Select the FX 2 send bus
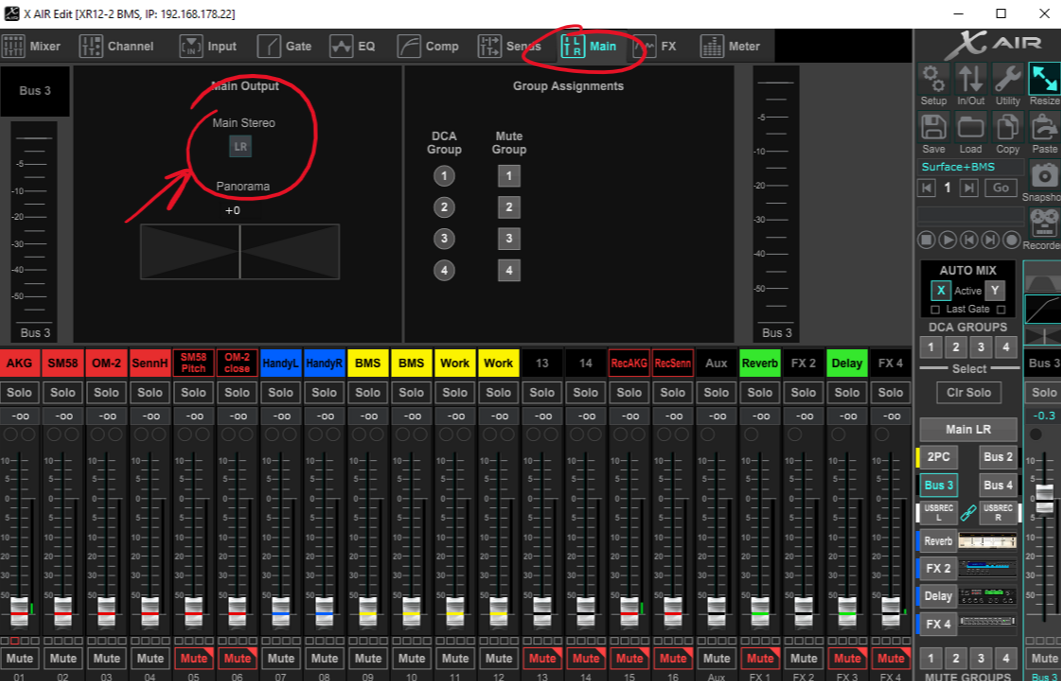Image resolution: width=1061 pixels, height=681 pixels. point(938,569)
